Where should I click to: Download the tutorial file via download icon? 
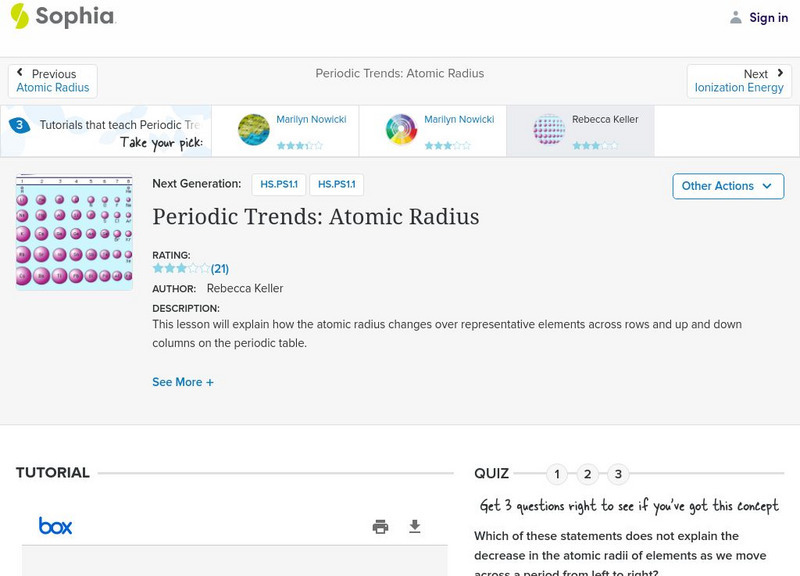tap(415, 526)
